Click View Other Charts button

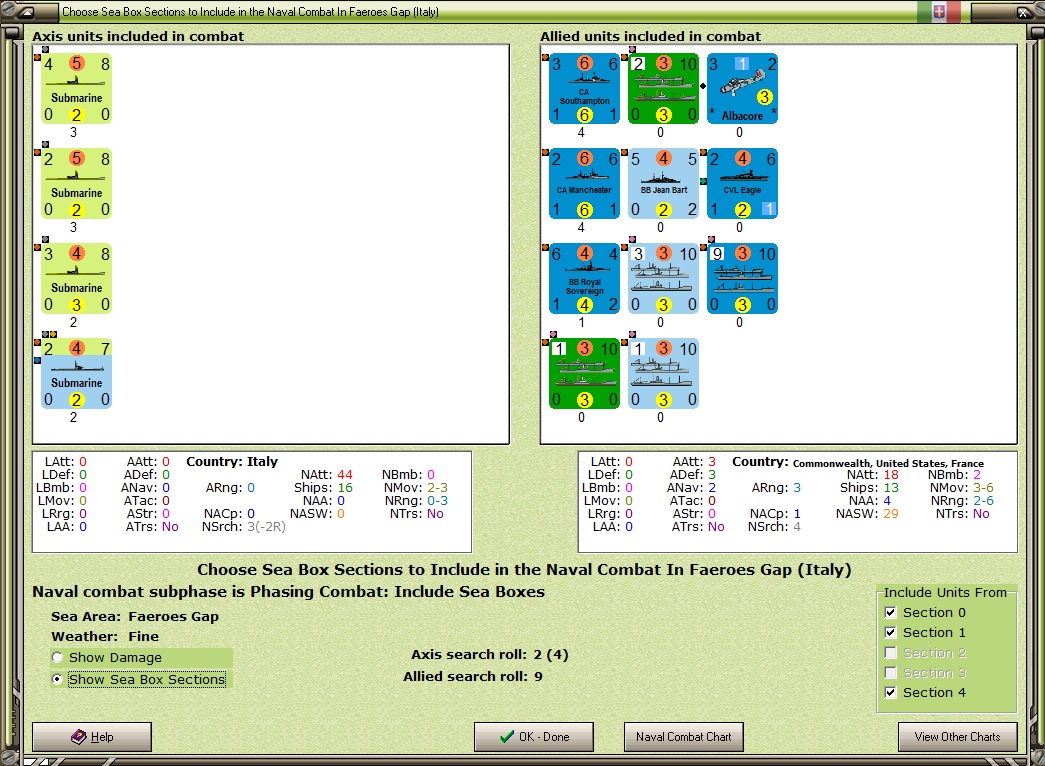(x=958, y=737)
